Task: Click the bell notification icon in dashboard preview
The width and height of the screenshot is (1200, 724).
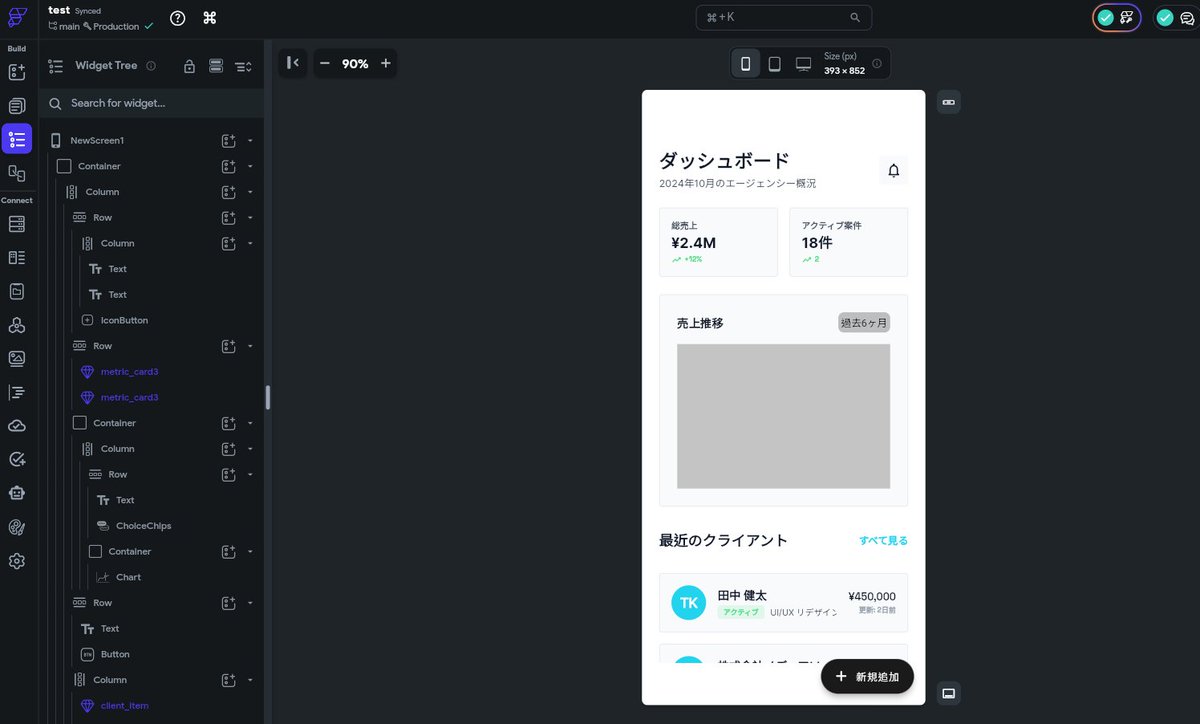Action: pyautogui.click(x=893, y=171)
